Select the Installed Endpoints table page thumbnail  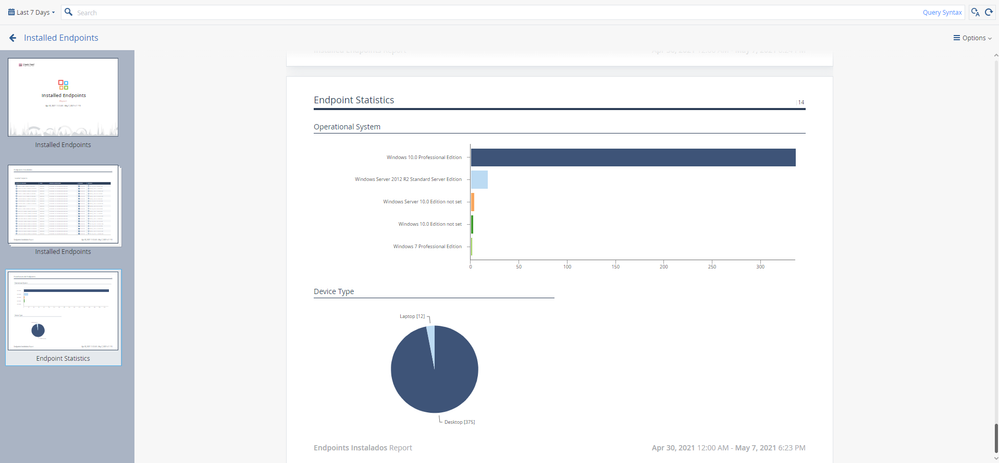point(63,206)
